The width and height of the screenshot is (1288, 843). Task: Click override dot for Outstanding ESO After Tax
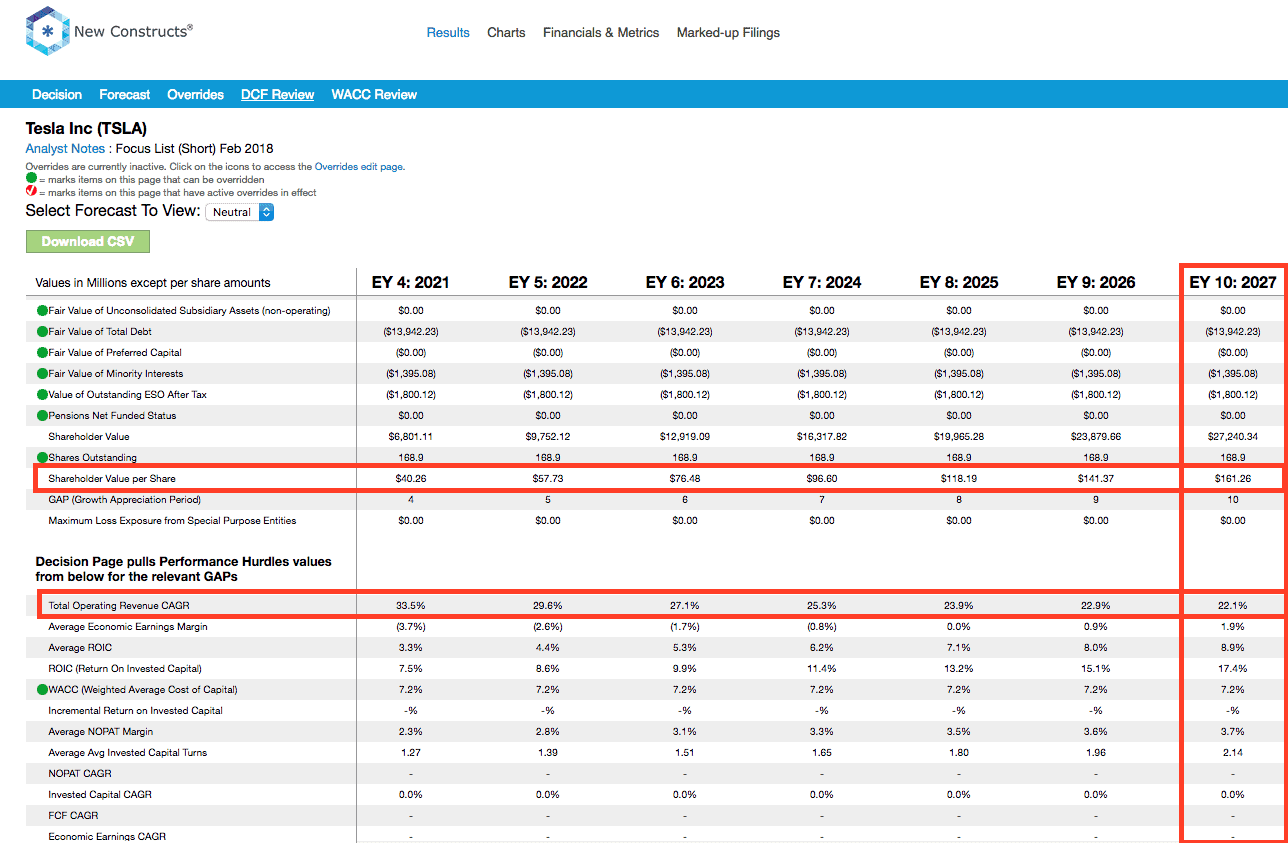[x=42, y=394]
